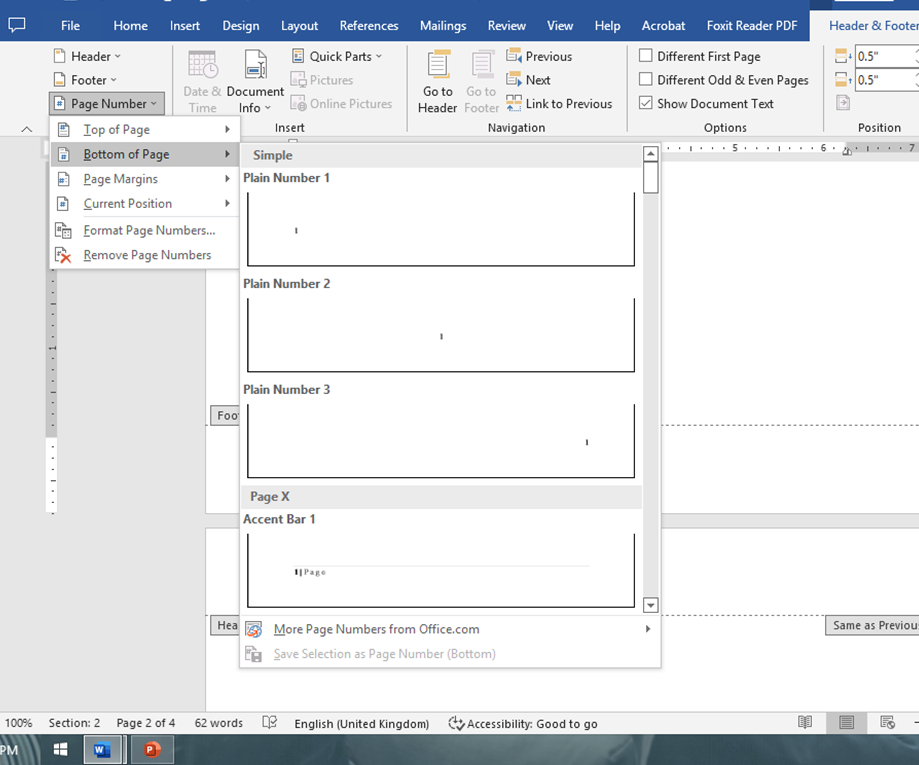The image size is (919, 765).
Task: Click the Link to Previous icon
Action: 513,104
